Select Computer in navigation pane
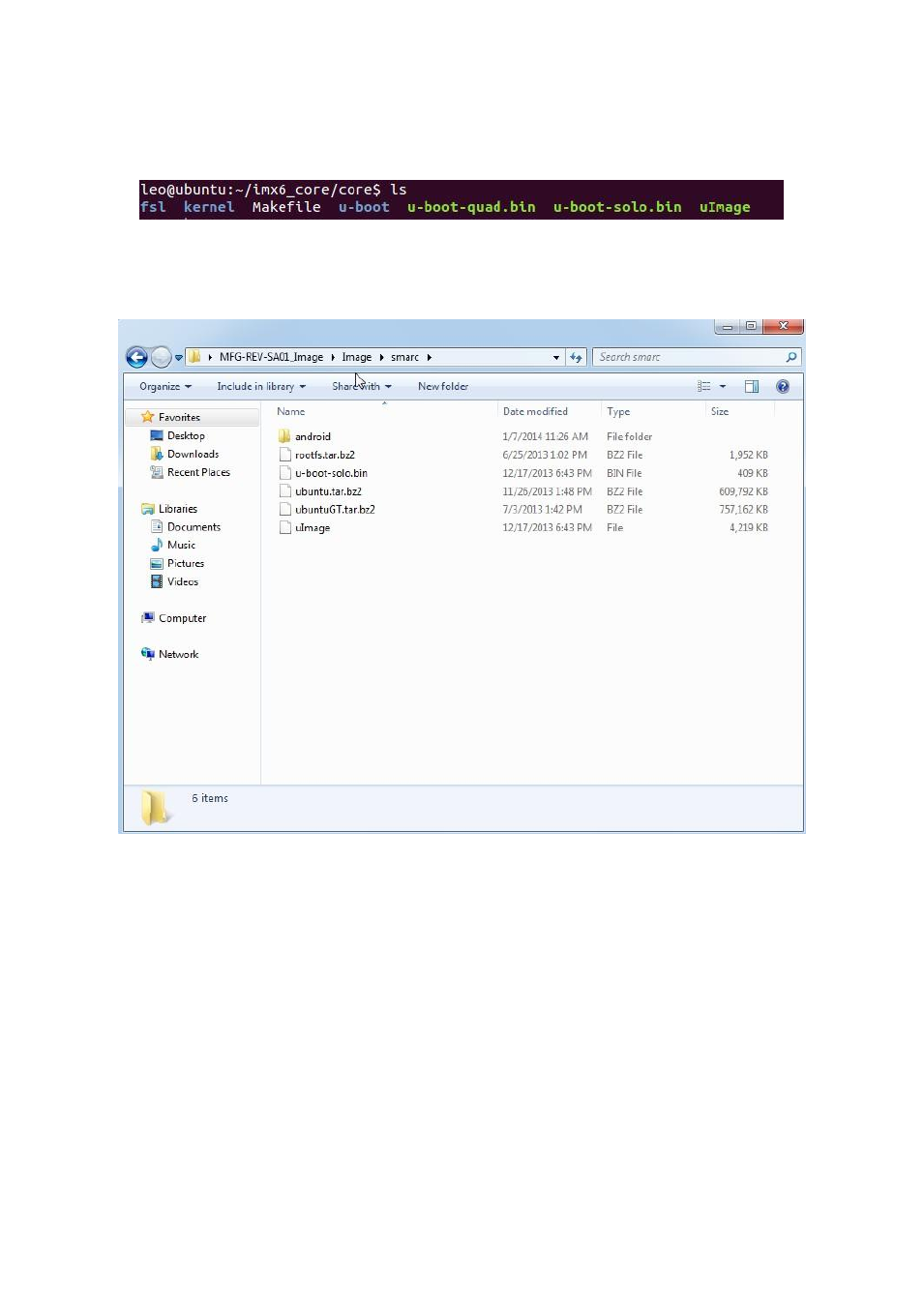Viewport: 924px width, 1306px height. (x=182, y=618)
